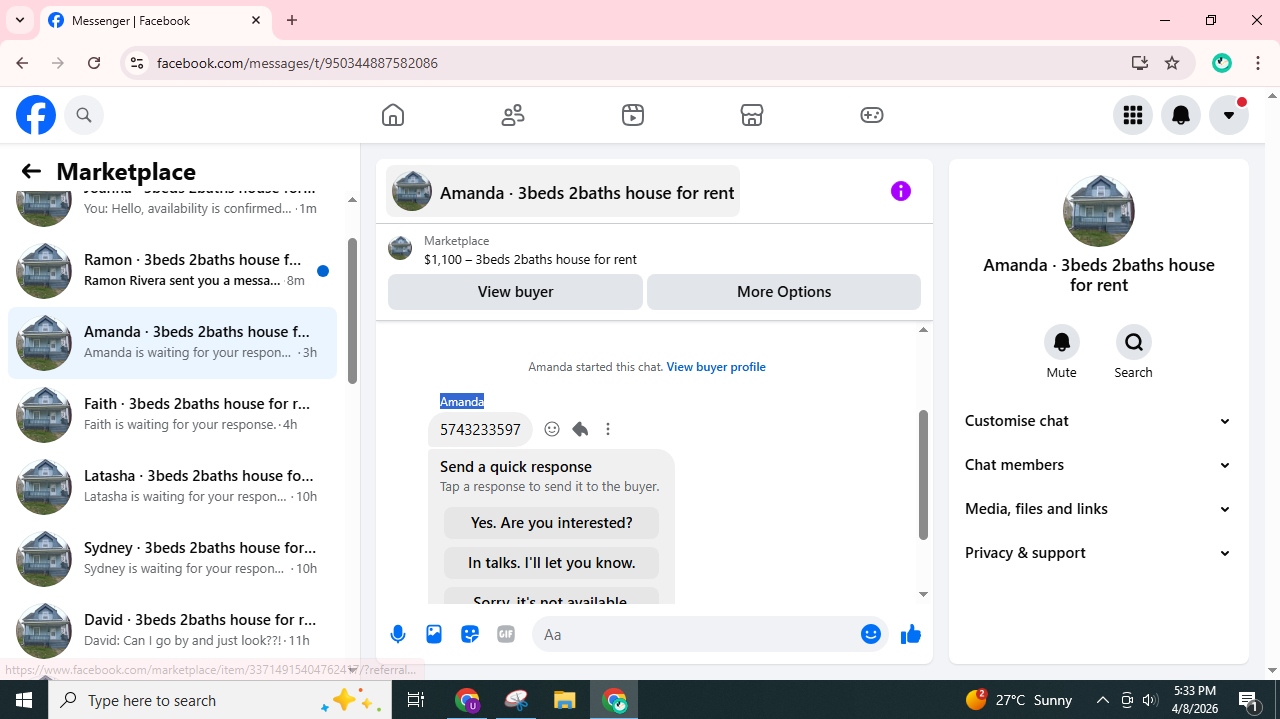Focus the message input field
Image resolution: width=1280 pixels, height=719 pixels.
696,634
